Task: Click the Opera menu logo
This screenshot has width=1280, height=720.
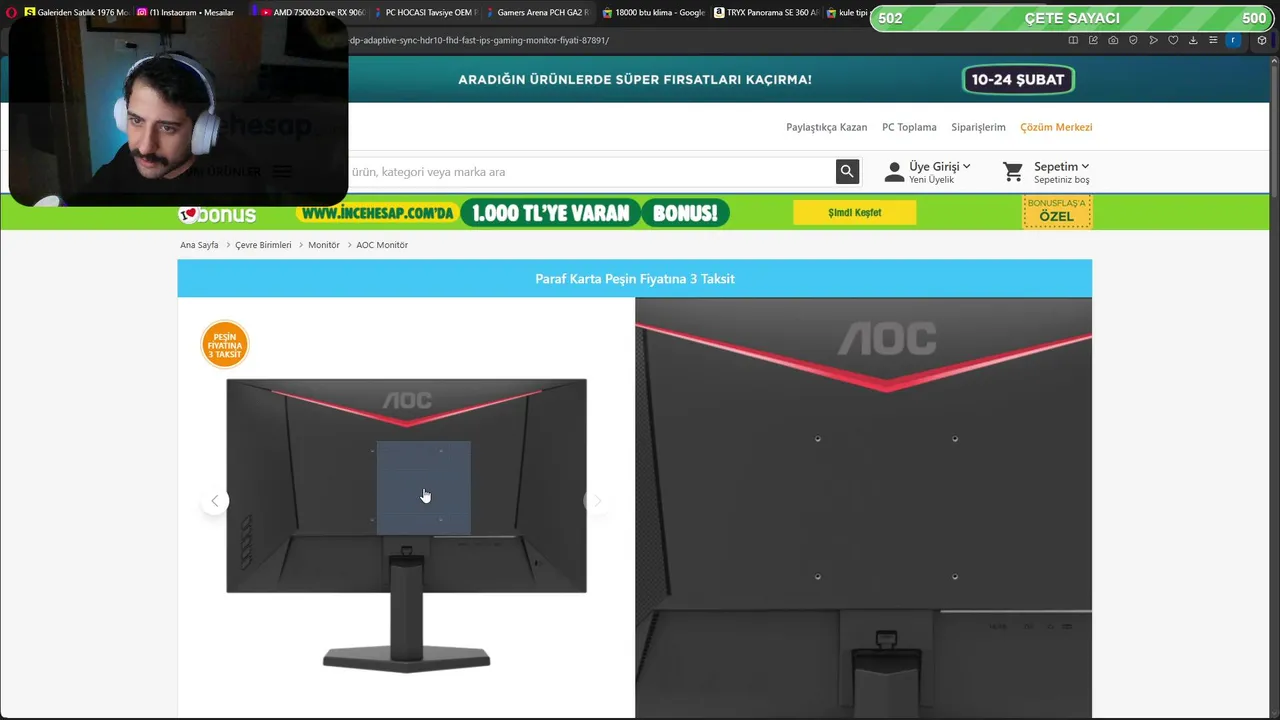Action: click(x=11, y=13)
